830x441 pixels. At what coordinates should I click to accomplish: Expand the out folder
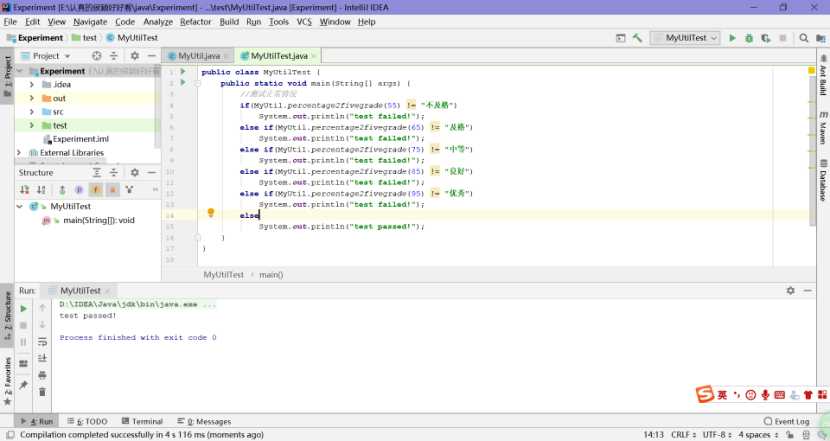pos(32,98)
